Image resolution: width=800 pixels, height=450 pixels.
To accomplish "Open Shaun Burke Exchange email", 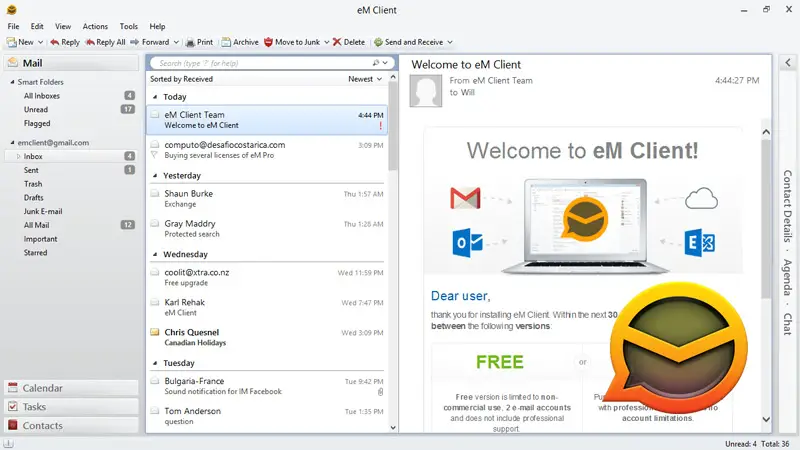I will tap(267, 199).
